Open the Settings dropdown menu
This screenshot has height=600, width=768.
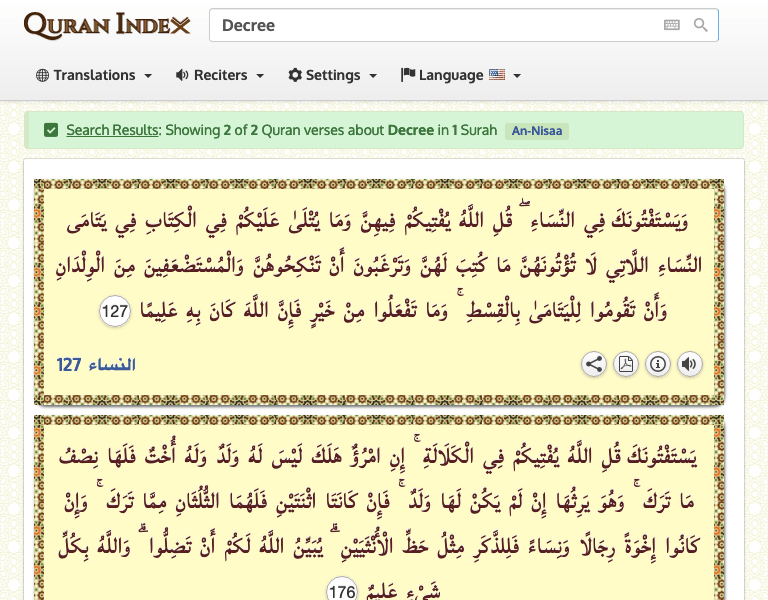tap(333, 75)
